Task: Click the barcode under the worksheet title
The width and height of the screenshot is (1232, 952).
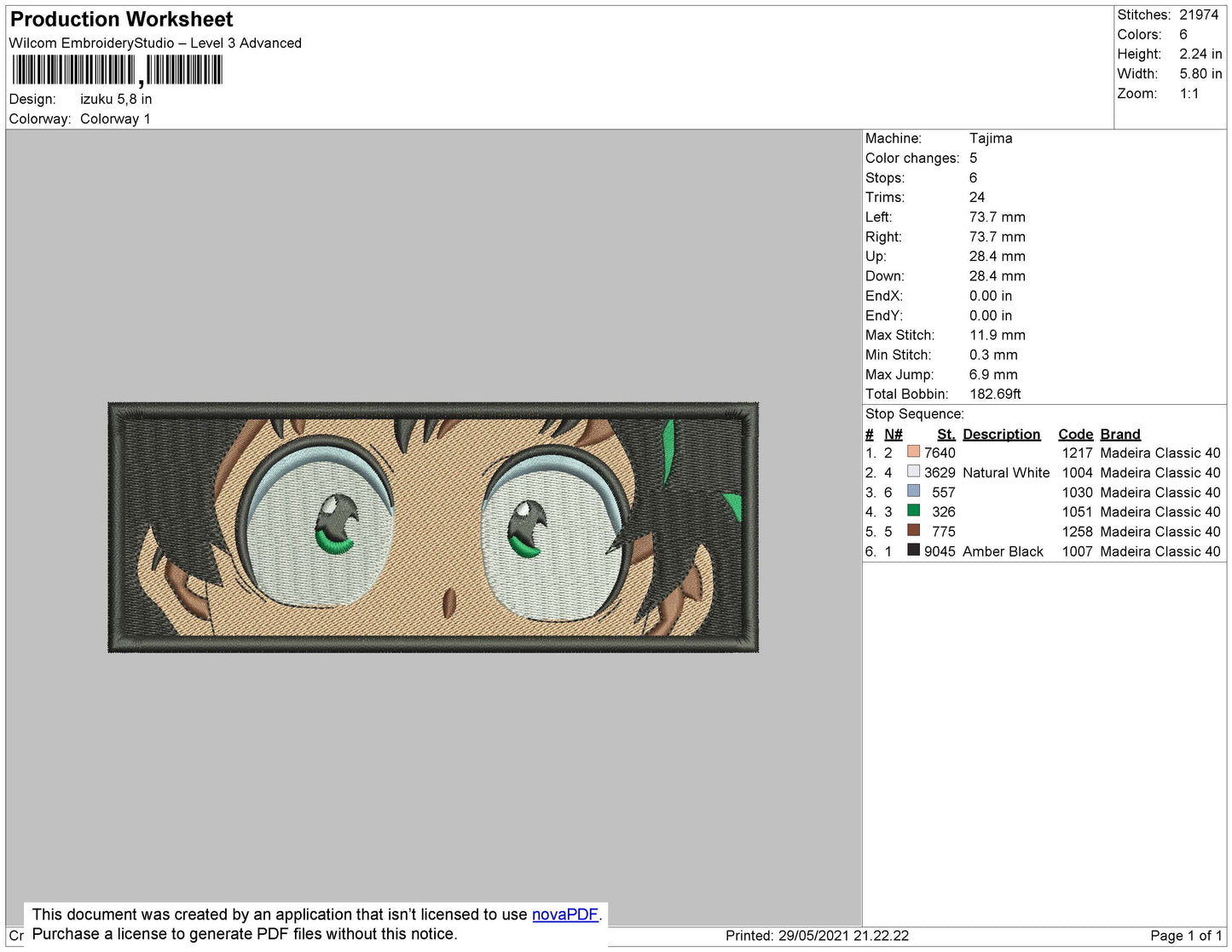Action: point(118,70)
